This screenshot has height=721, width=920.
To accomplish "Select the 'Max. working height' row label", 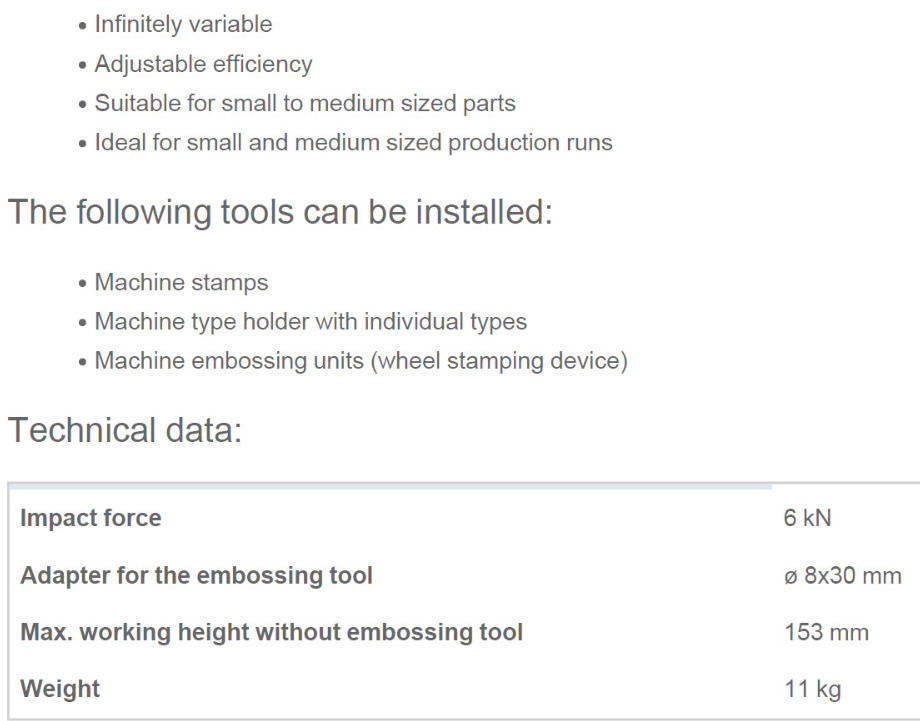I will [x=271, y=632].
